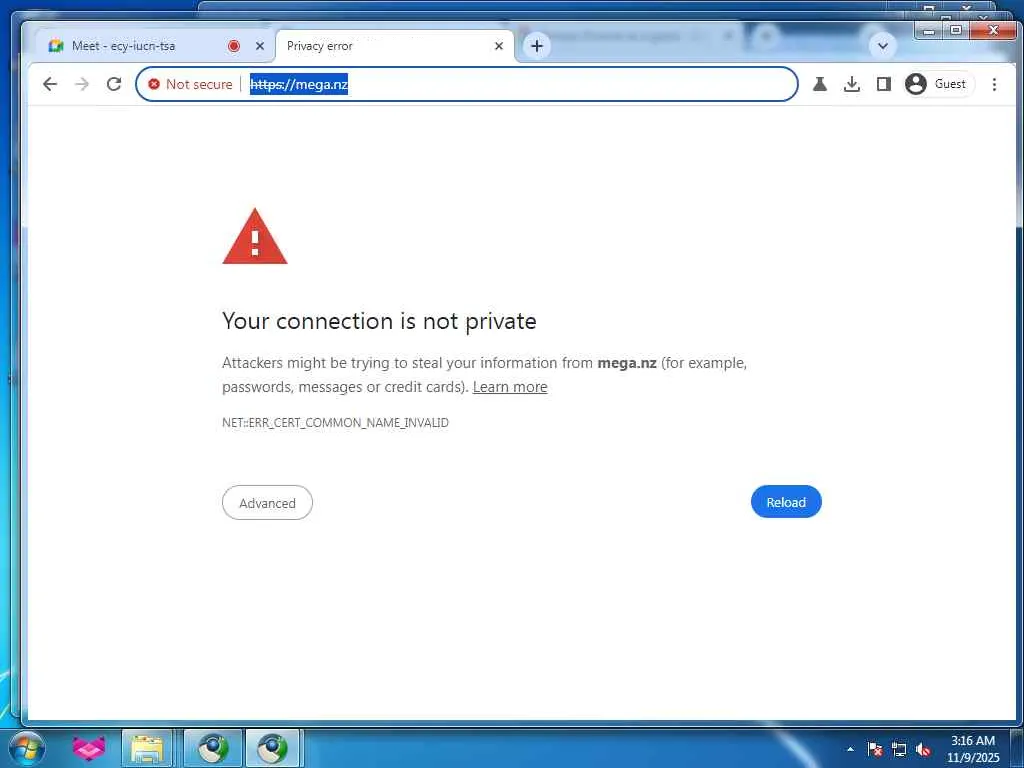Close the Meet - ecy-iucn-tsa tab
Viewport: 1024px width, 768px height.
tap(260, 46)
